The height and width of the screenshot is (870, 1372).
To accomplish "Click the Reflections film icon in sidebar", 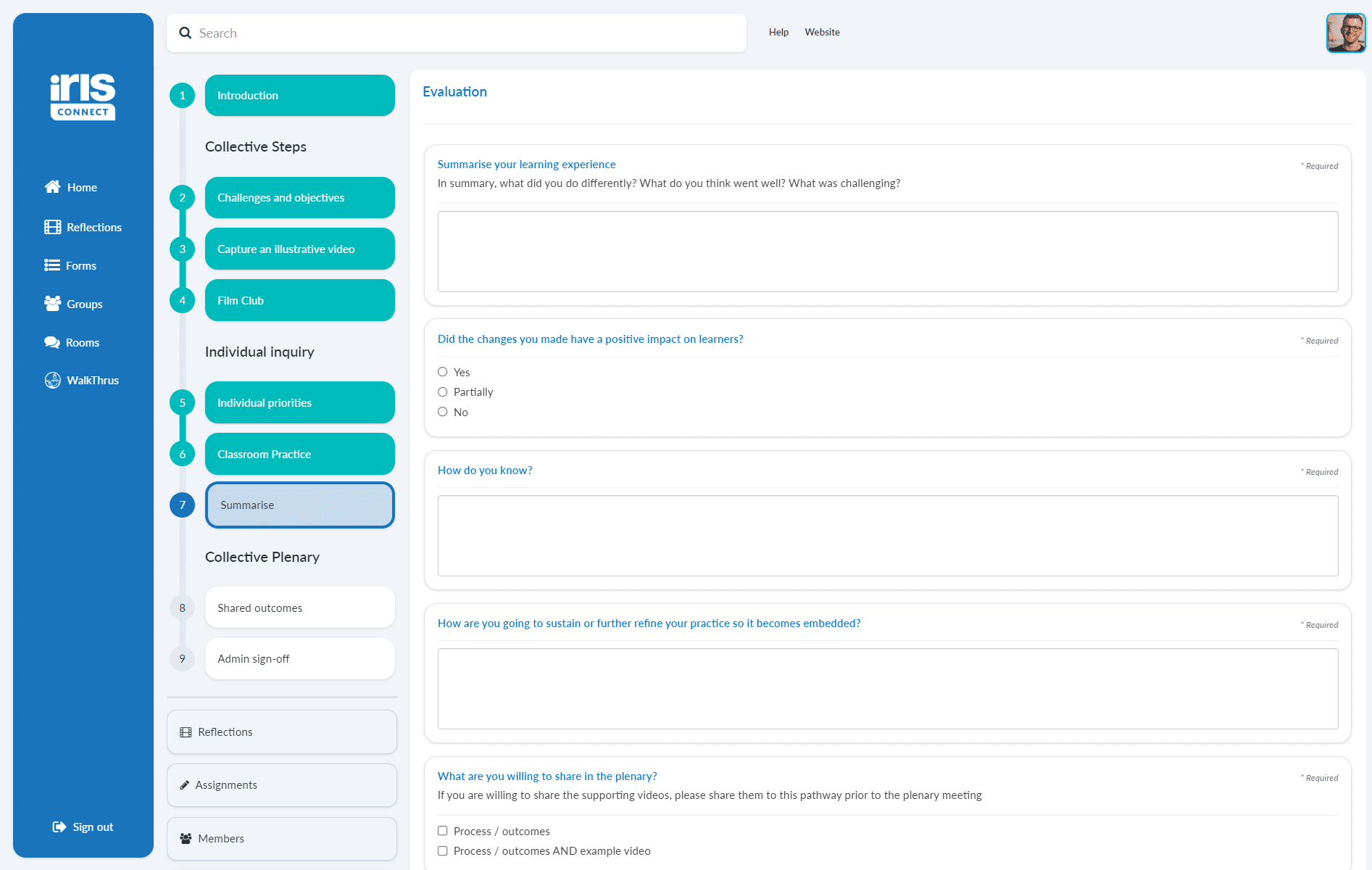I will pyautogui.click(x=52, y=227).
